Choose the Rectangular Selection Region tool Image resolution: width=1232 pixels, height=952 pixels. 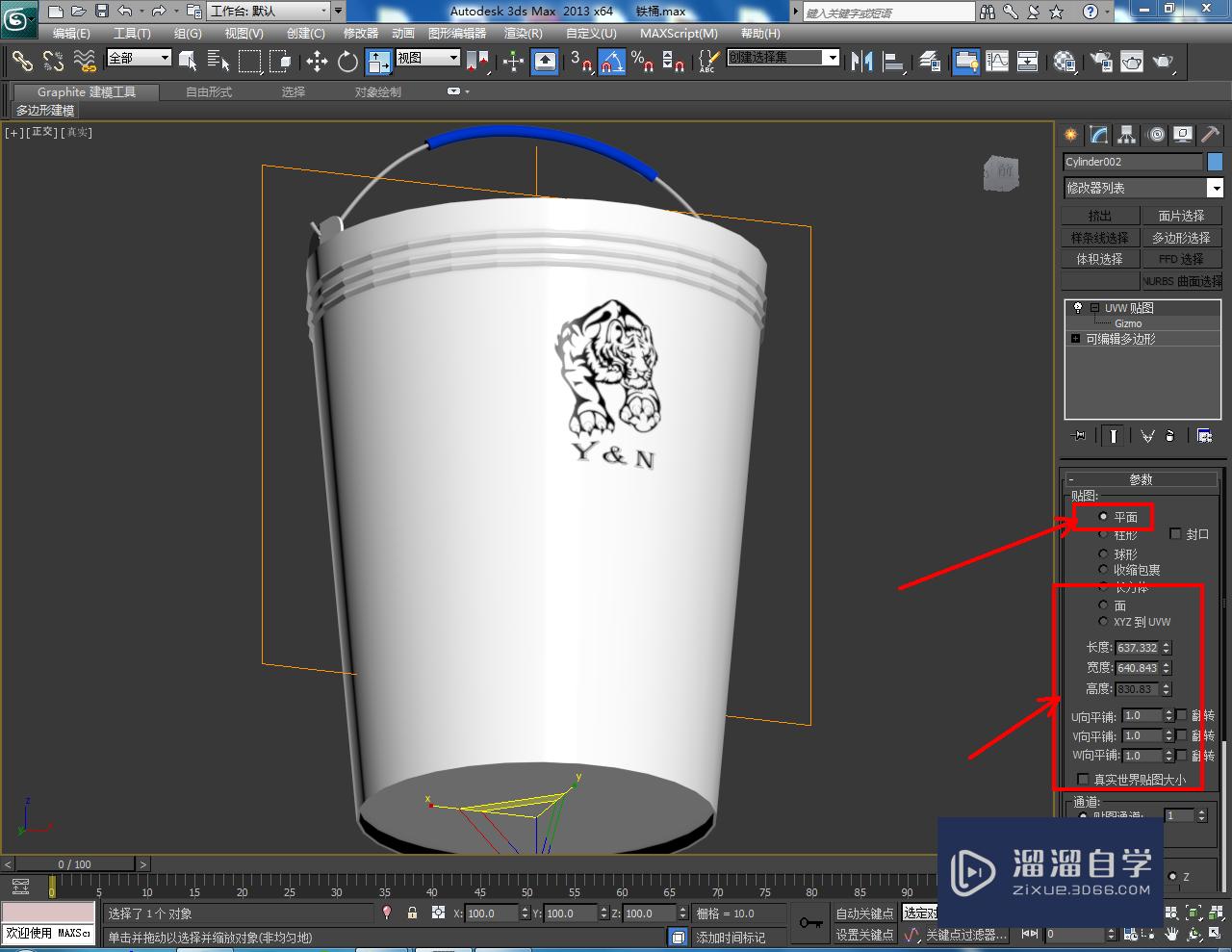coord(250,61)
